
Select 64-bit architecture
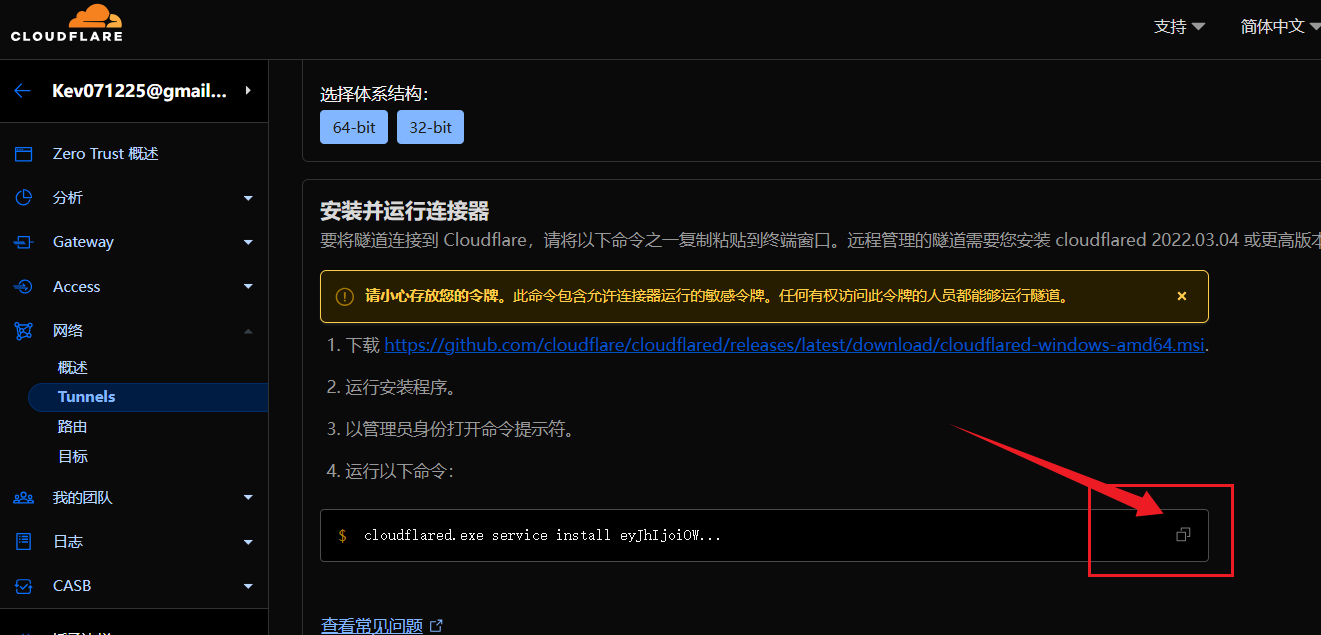point(354,128)
